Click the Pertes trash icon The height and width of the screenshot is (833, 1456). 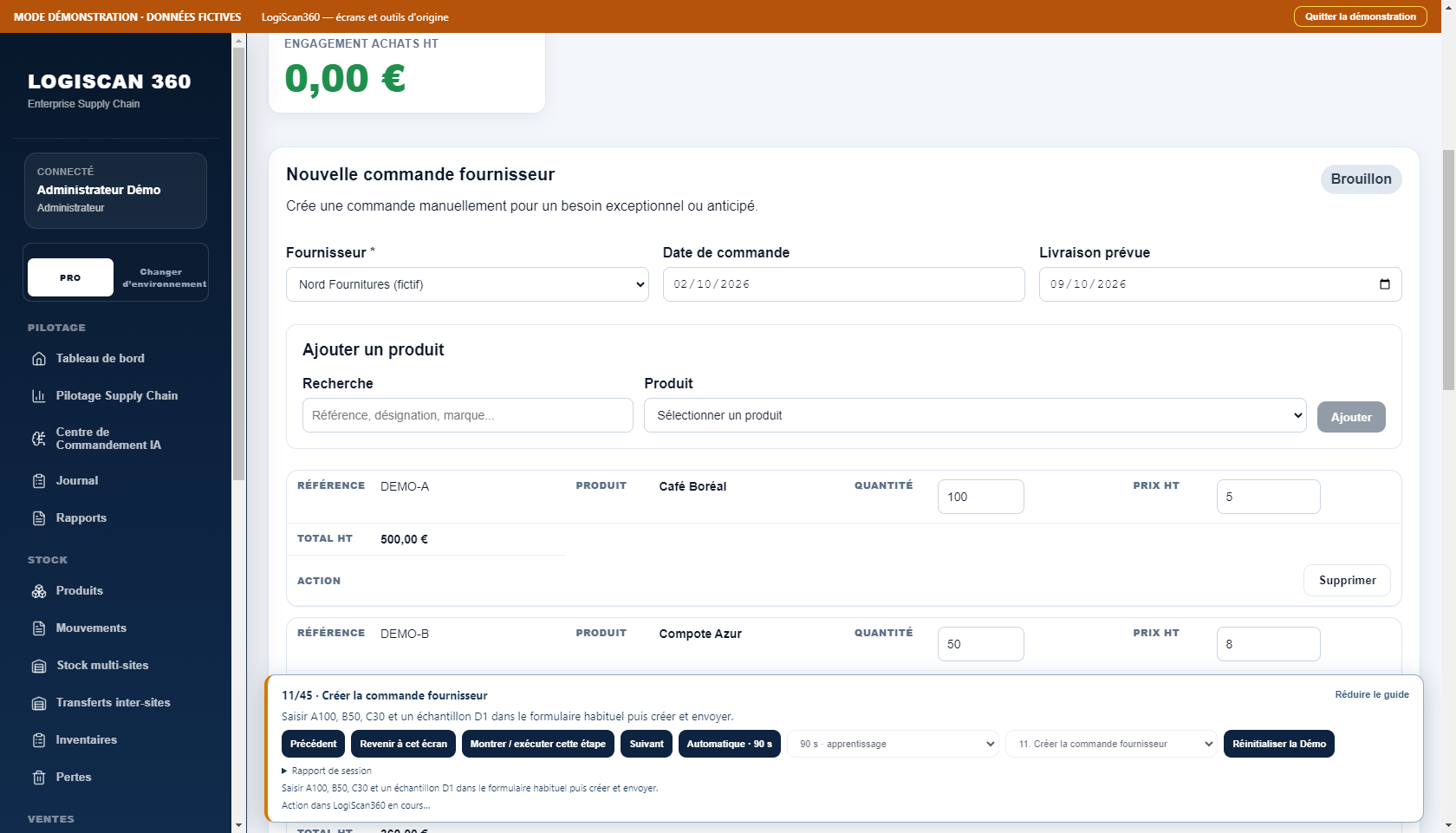tap(39, 778)
